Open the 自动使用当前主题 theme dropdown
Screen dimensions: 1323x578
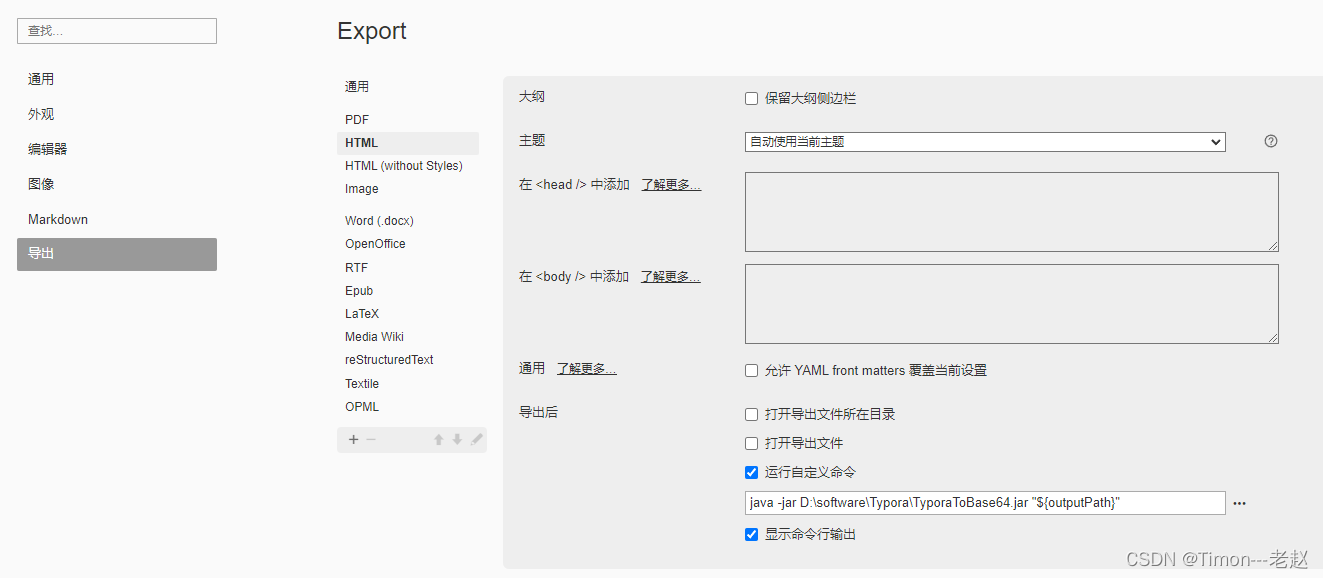[x=985, y=142]
